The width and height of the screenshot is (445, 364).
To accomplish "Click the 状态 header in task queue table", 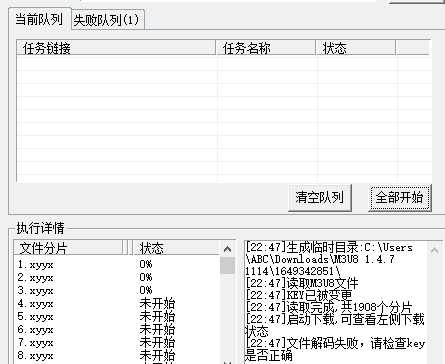I will 356,48.
